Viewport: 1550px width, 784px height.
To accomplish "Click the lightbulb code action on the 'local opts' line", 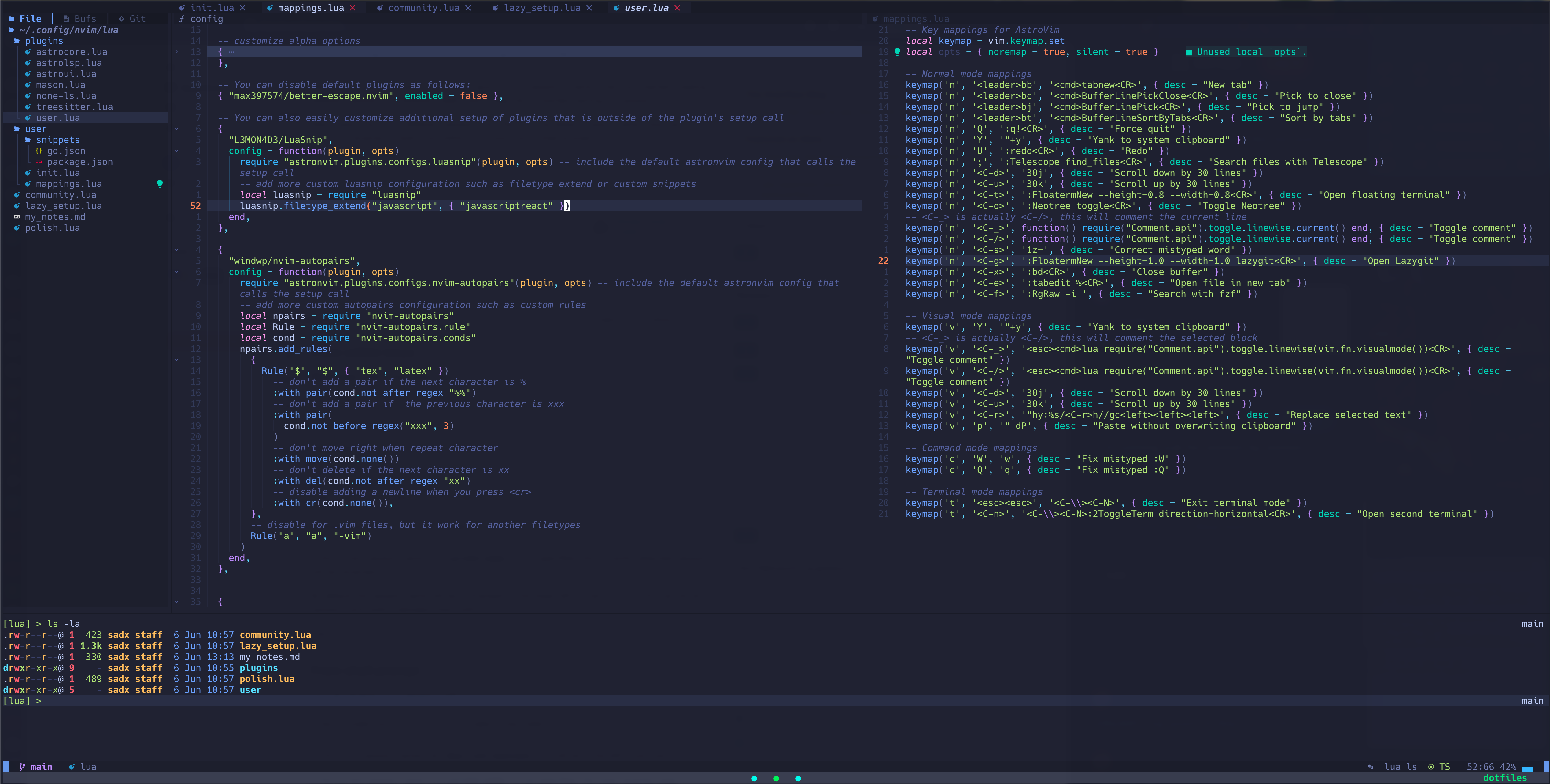I will coord(897,52).
